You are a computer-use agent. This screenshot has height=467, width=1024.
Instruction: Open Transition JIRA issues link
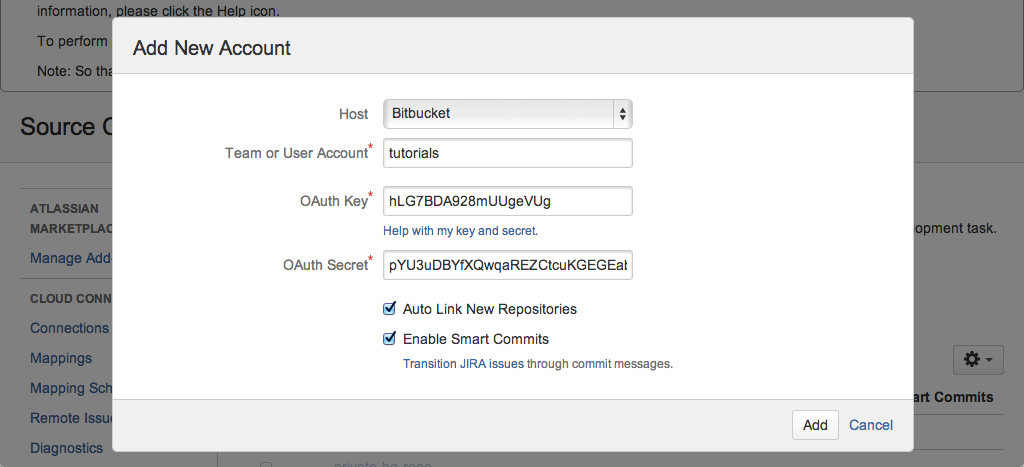point(463,364)
